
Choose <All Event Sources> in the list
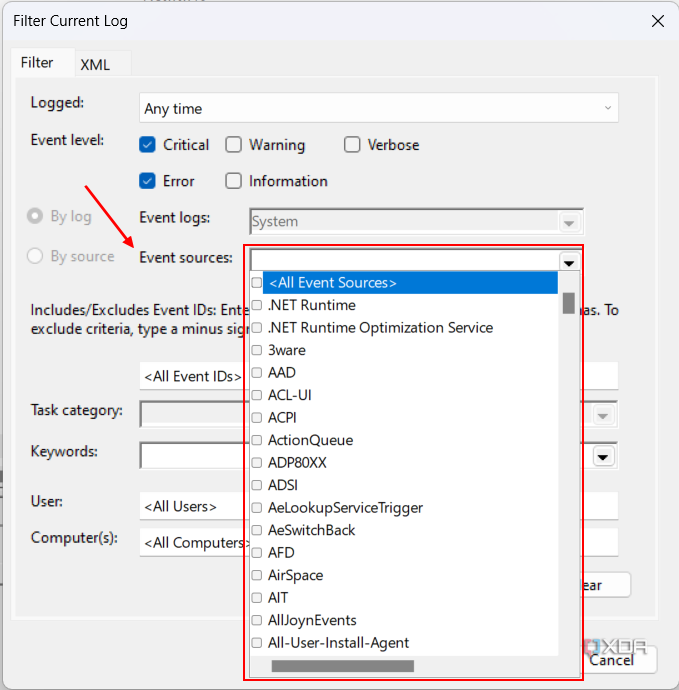333,283
